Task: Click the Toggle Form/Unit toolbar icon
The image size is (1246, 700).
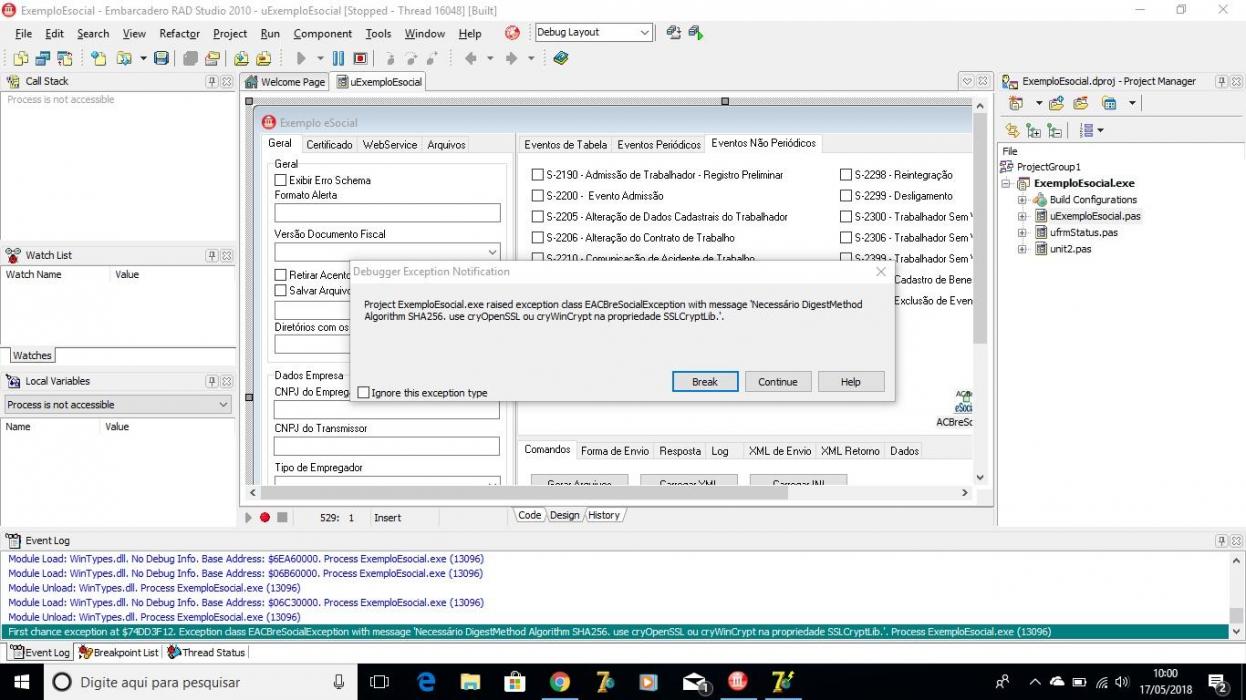Action: pyautogui.click(x=64, y=59)
